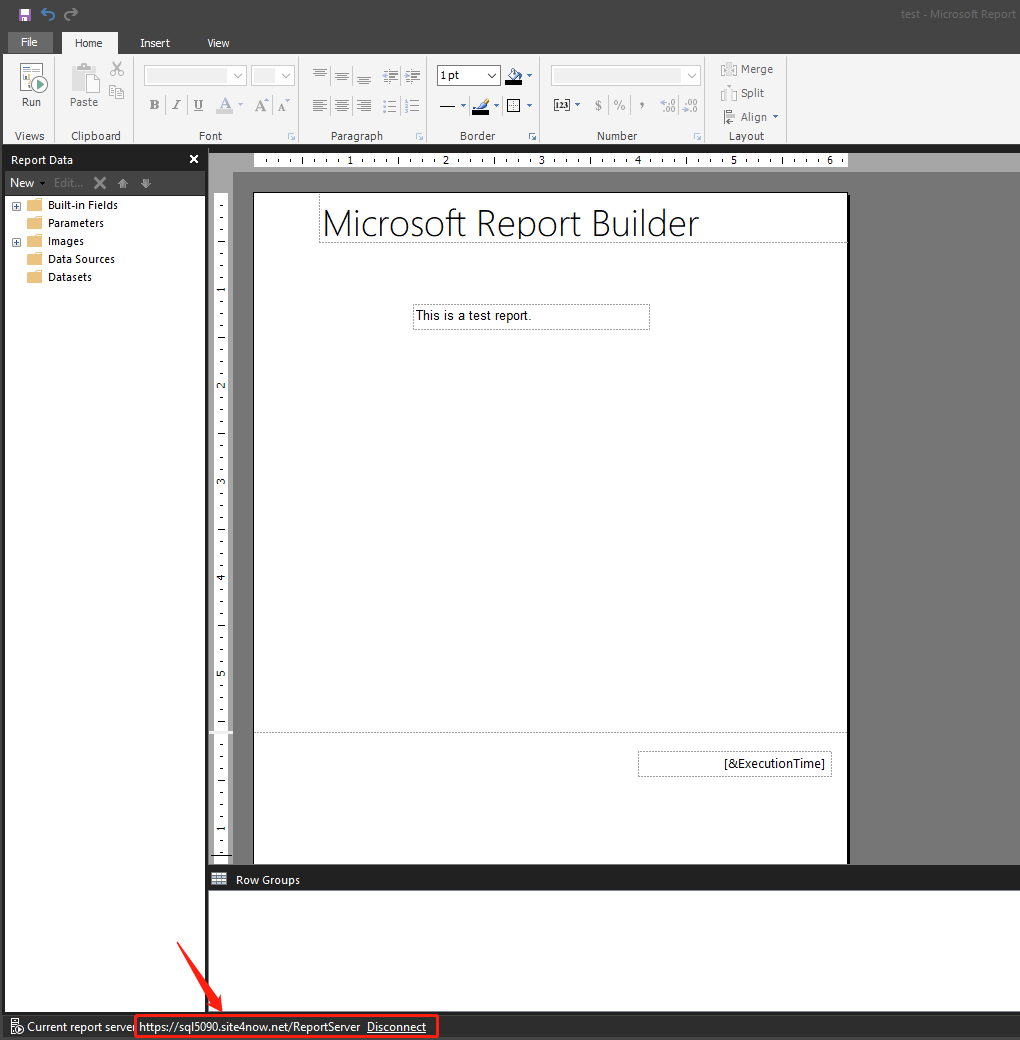Toggle underline formatting in Font group
The height and width of the screenshot is (1040, 1020).
point(197,104)
